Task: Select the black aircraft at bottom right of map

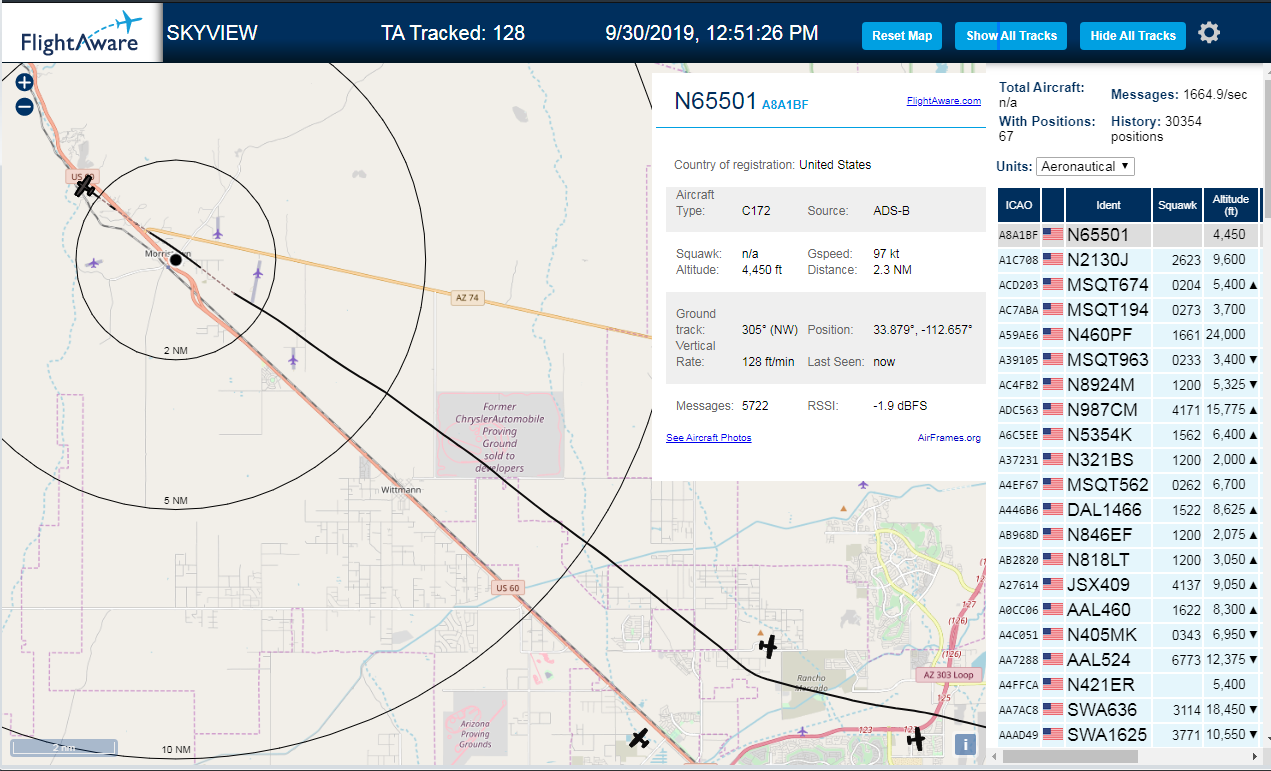Action: click(x=916, y=739)
